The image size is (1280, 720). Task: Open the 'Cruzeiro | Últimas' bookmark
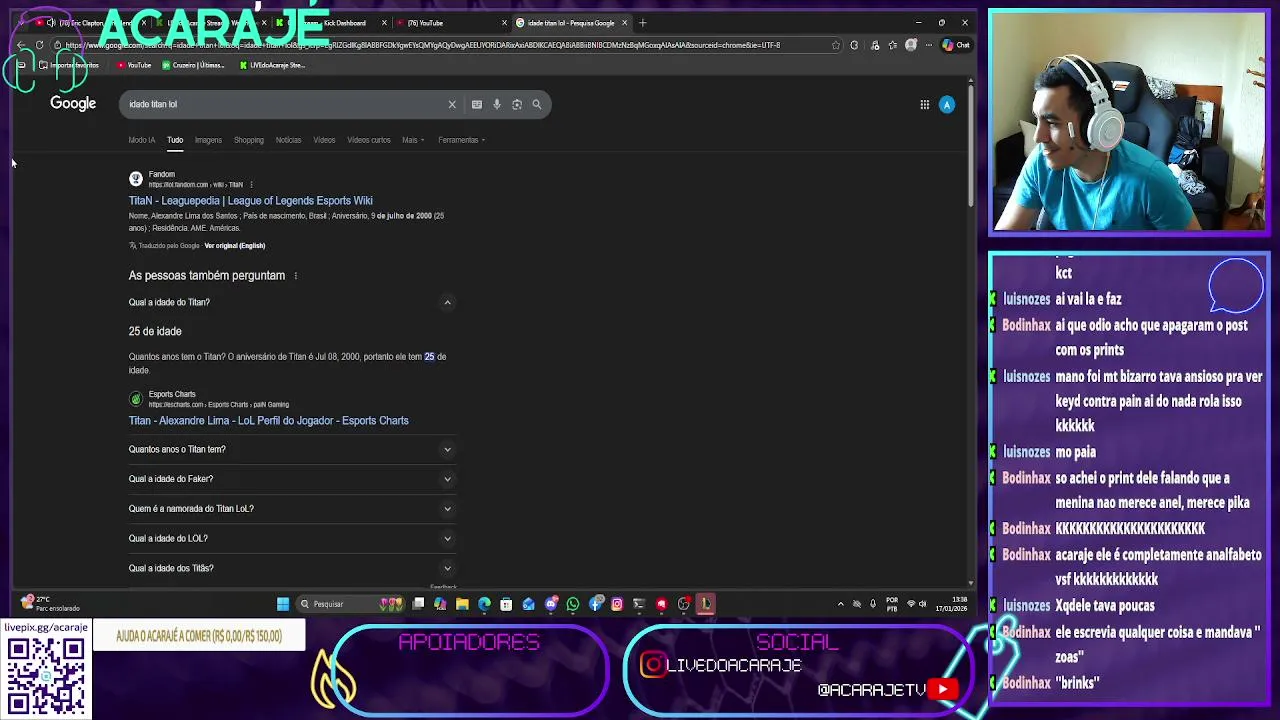tap(194, 65)
